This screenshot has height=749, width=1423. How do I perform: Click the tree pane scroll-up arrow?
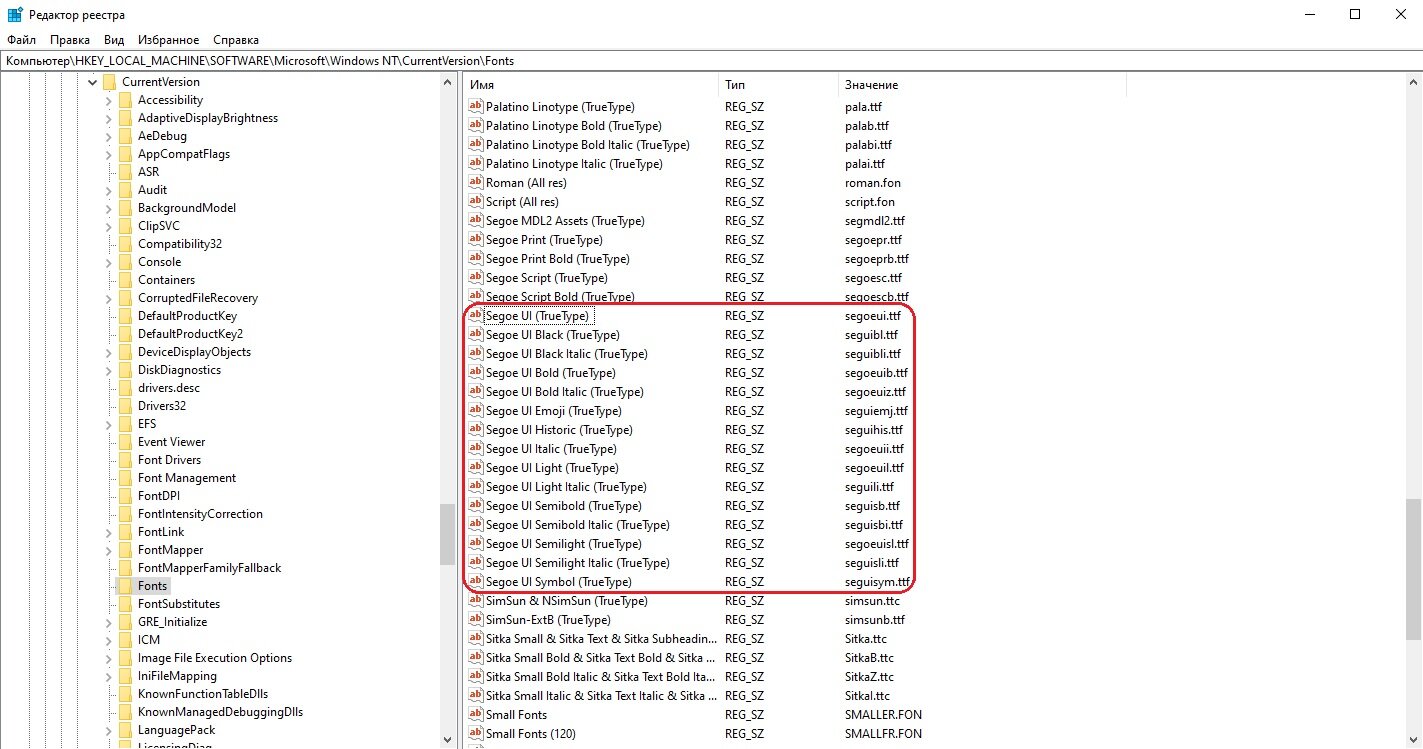click(448, 84)
